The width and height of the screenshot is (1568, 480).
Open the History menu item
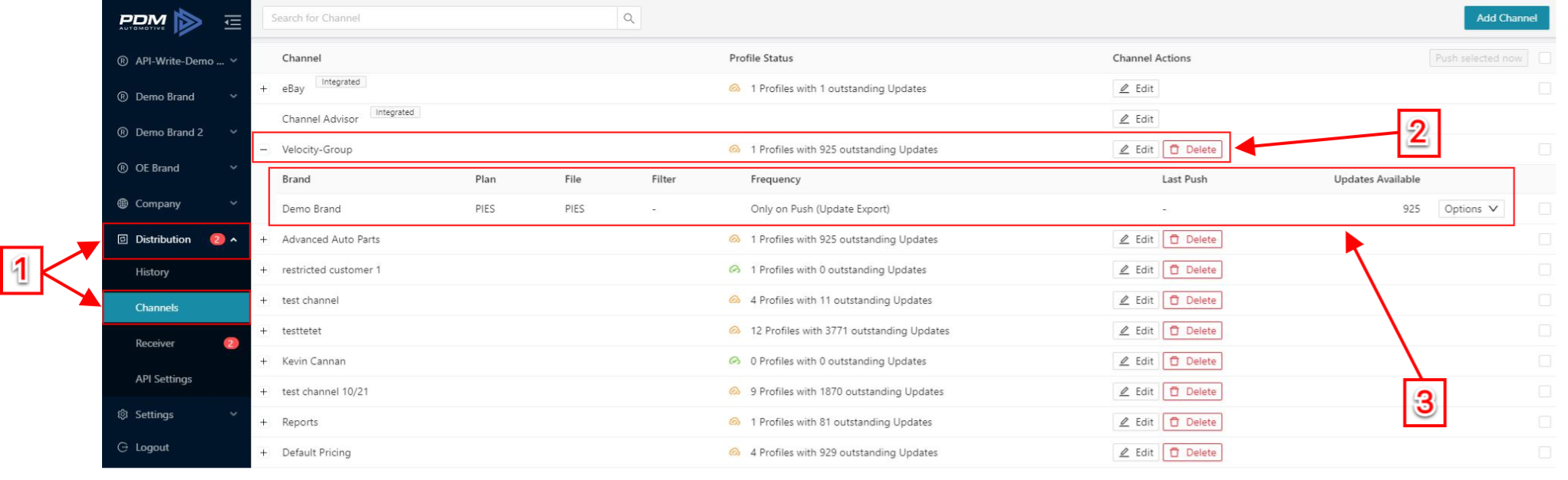coord(177,271)
